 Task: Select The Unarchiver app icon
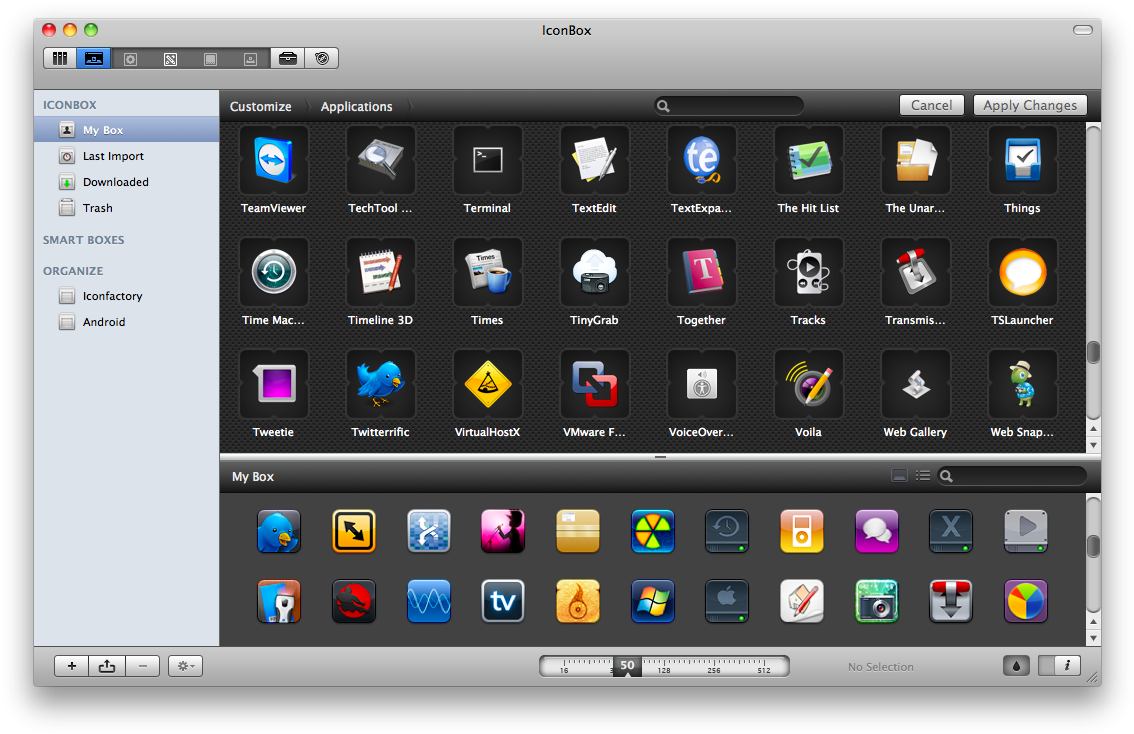tap(916, 160)
